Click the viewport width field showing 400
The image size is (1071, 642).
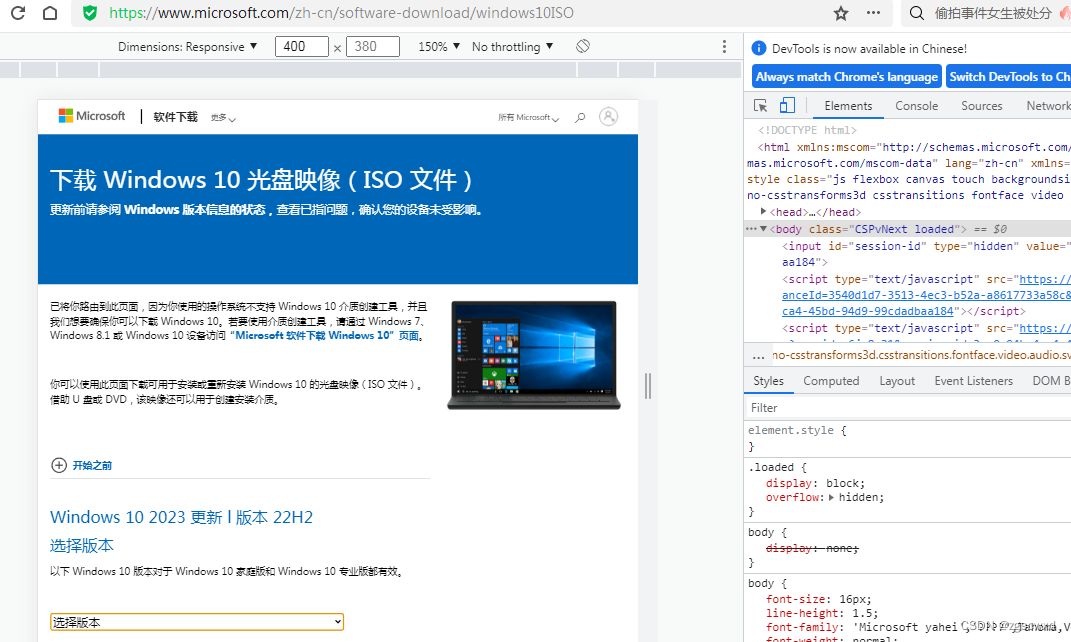[x=301, y=46]
